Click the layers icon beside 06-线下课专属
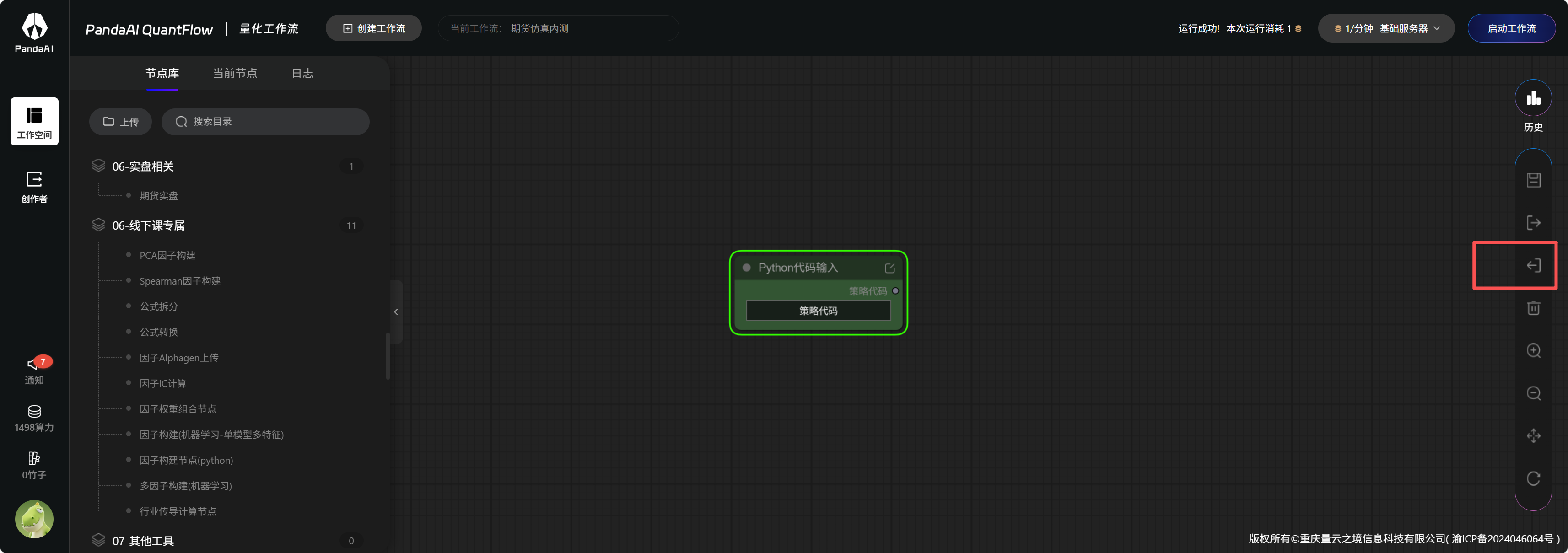The height and width of the screenshot is (553, 1568). click(x=99, y=225)
